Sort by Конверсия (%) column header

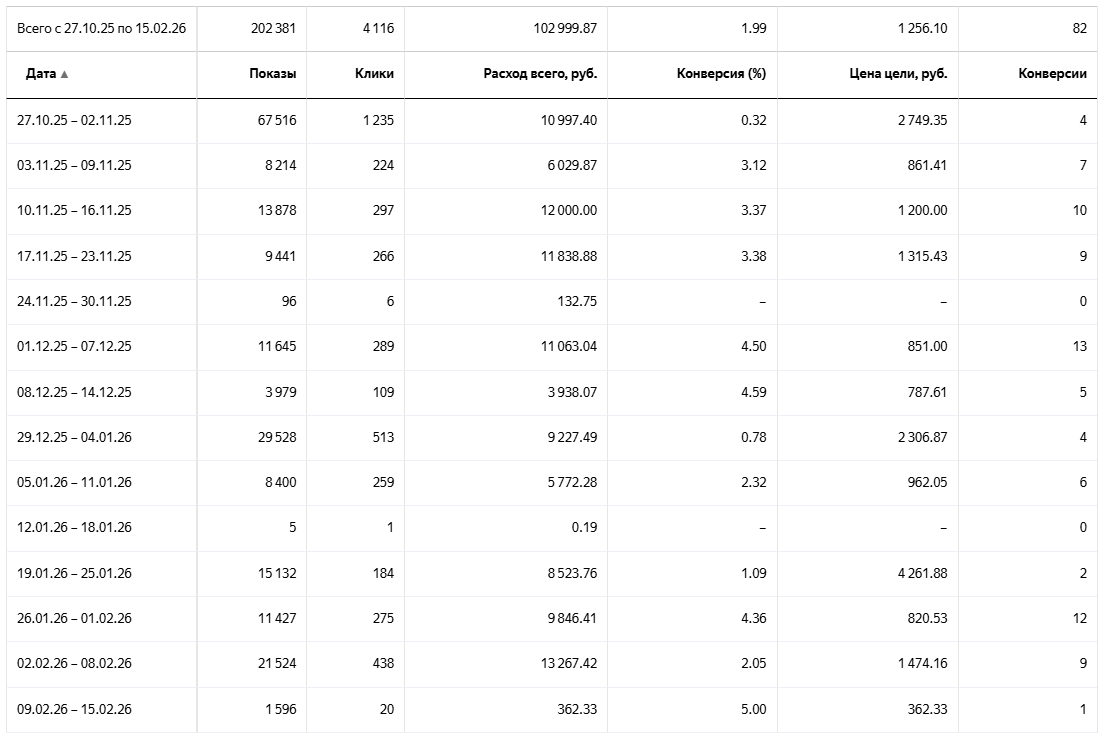pos(721,74)
